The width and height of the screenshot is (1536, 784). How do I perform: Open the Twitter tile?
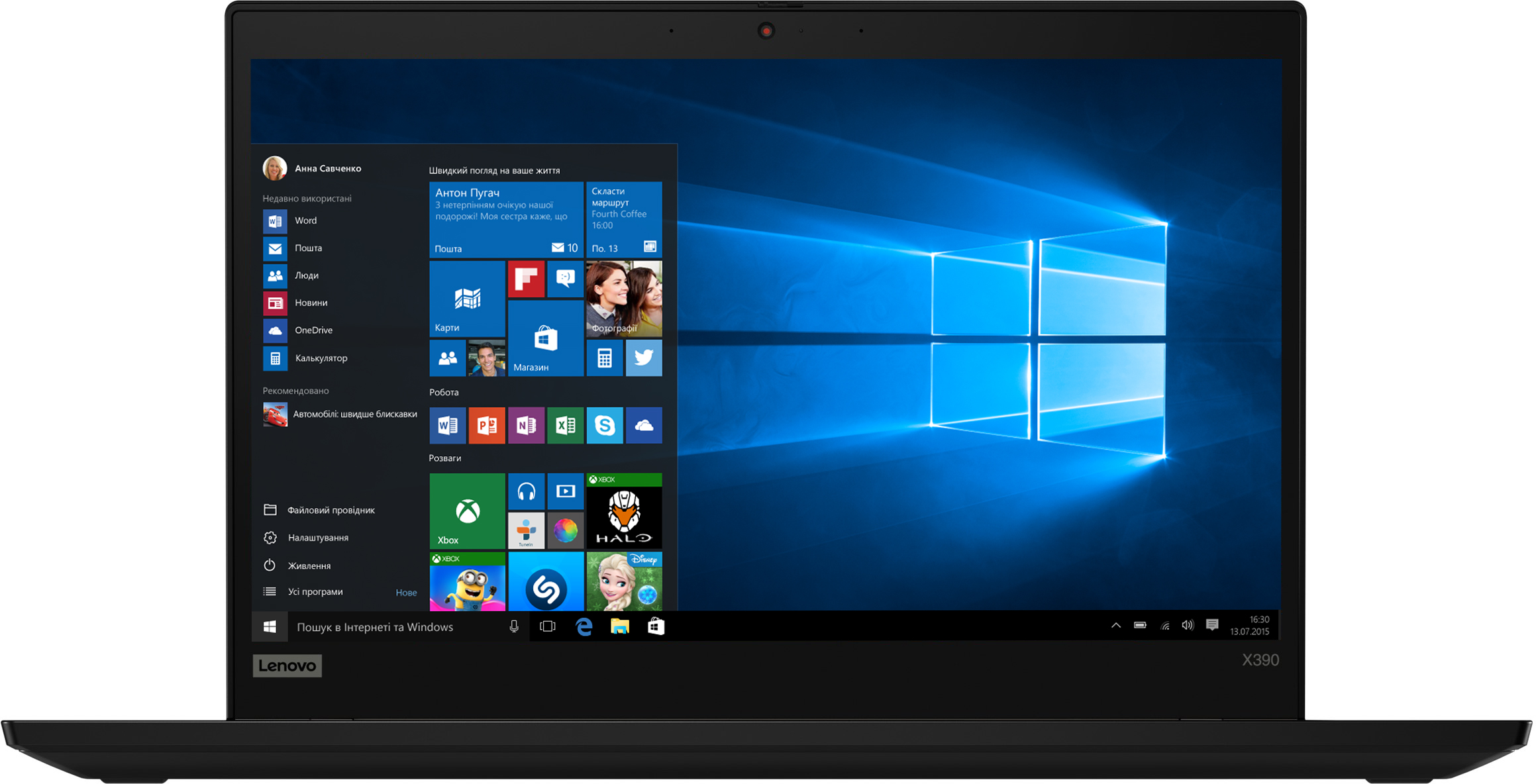pyautogui.click(x=644, y=358)
